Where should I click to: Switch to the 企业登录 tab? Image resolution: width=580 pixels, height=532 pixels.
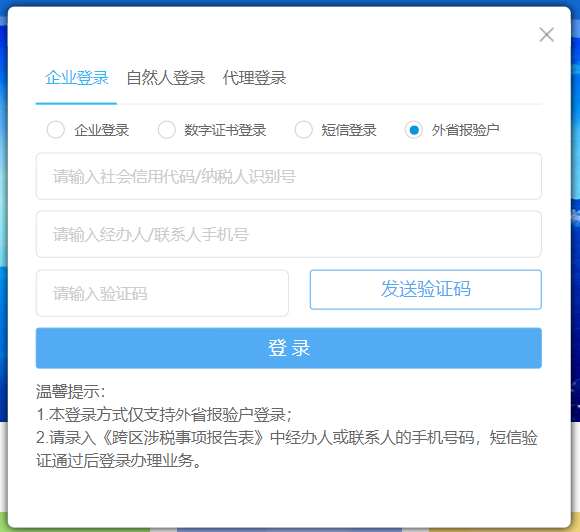click(77, 78)
